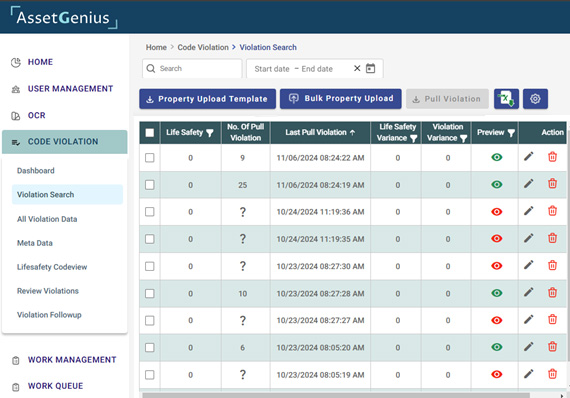
Task: Click the horizontal table scrollbar
Action: coord(336,395)
